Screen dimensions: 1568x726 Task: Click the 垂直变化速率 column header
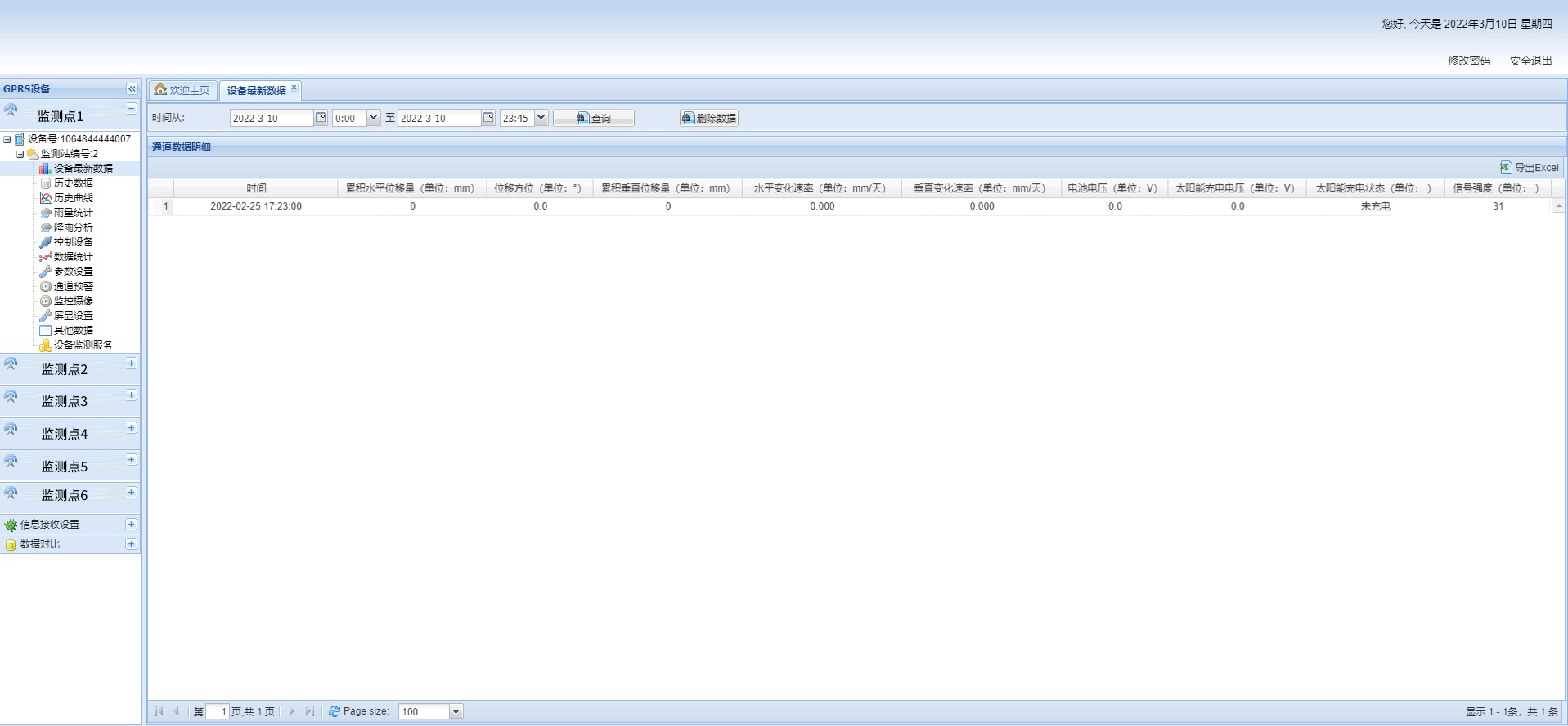tap(981, 188)
